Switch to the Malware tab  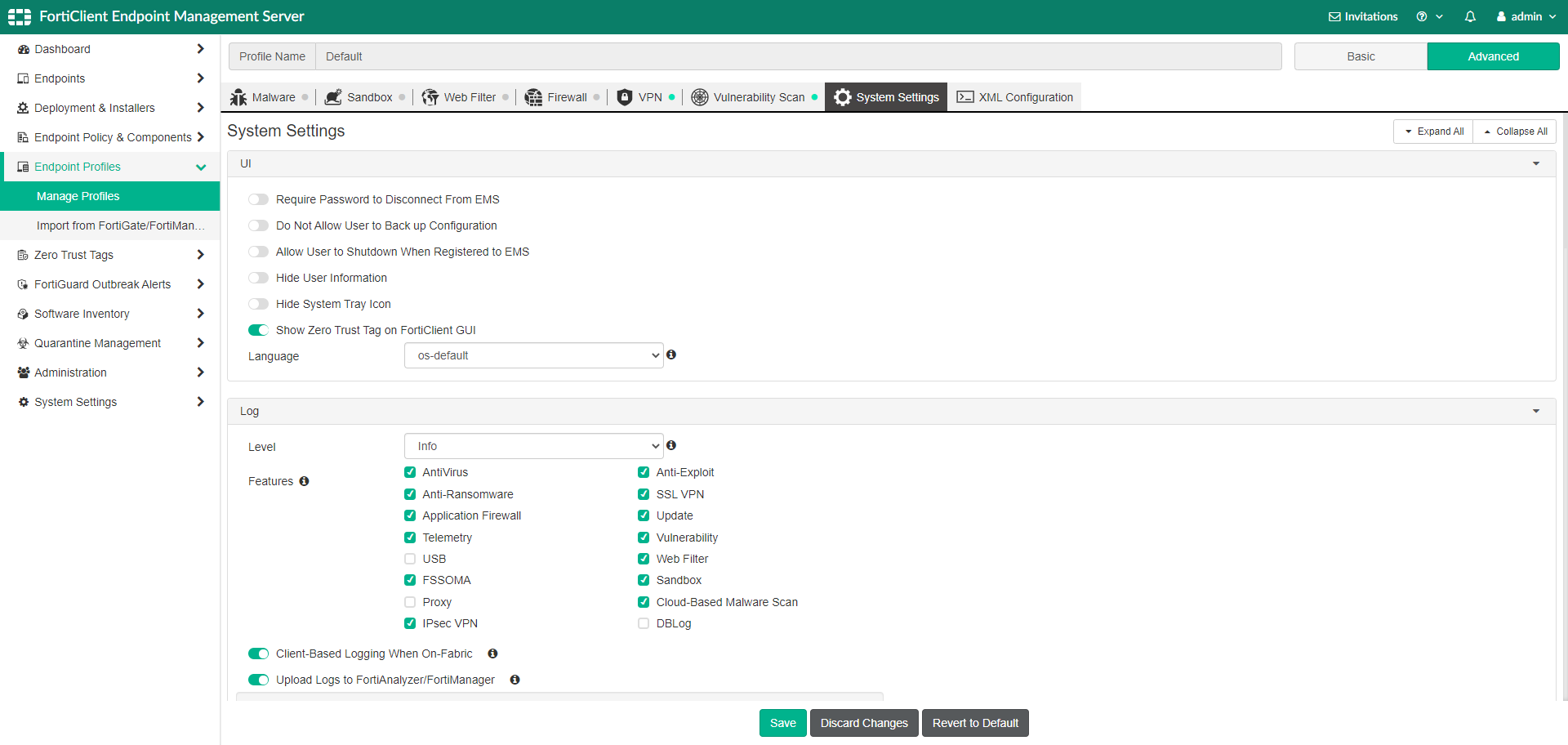269,97
